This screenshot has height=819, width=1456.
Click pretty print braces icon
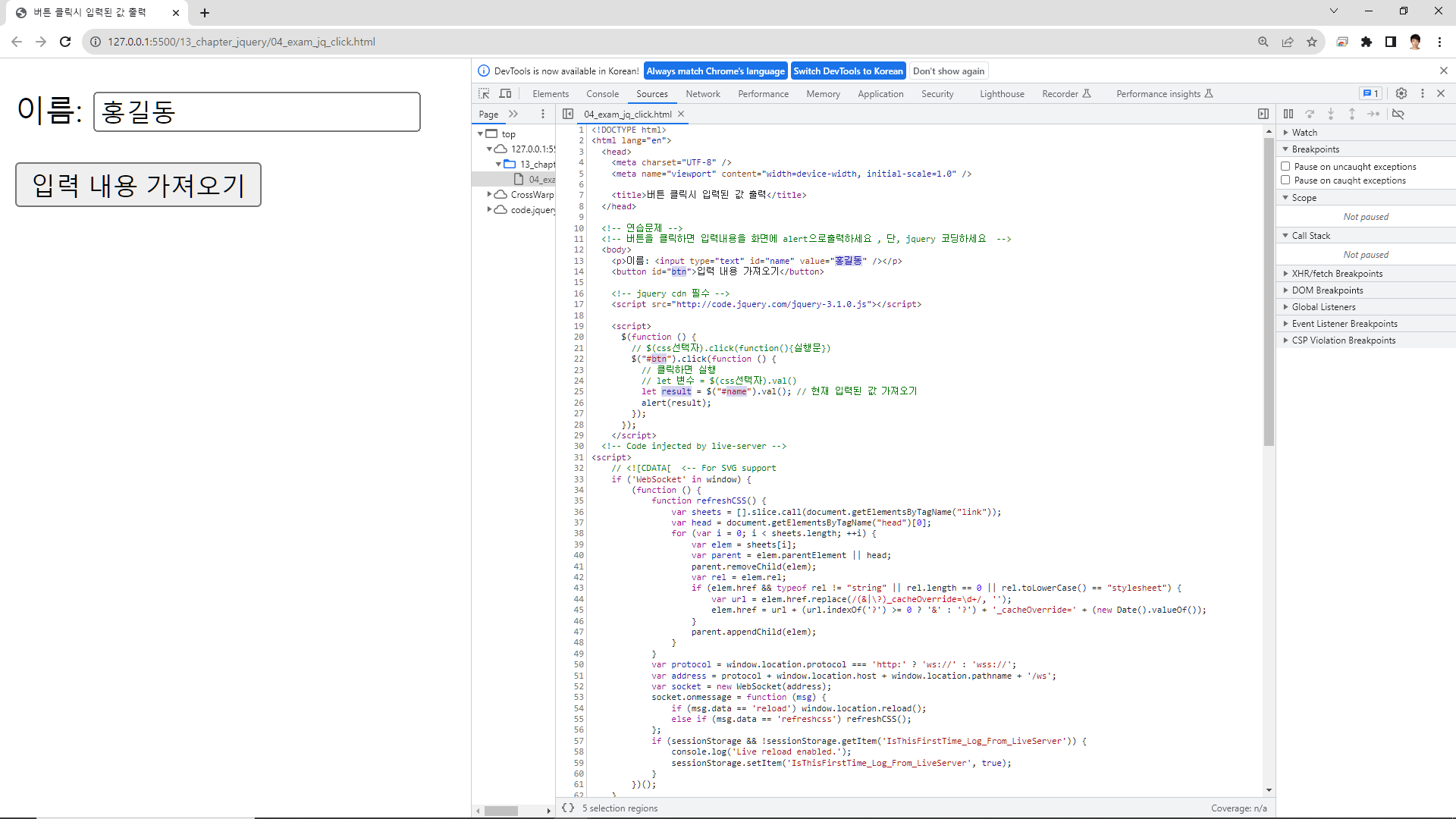click(568, 808)
